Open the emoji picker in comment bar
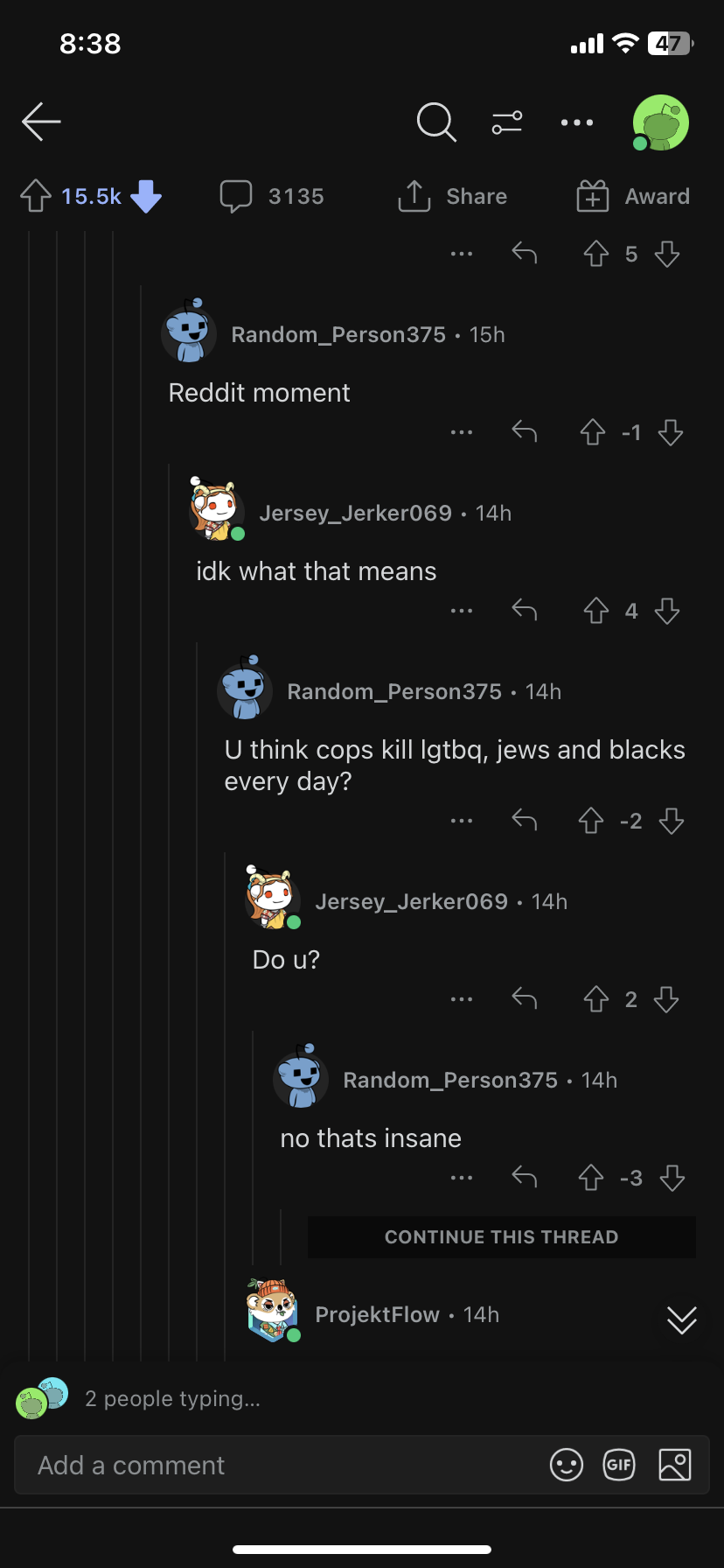 click(567, 1465)
